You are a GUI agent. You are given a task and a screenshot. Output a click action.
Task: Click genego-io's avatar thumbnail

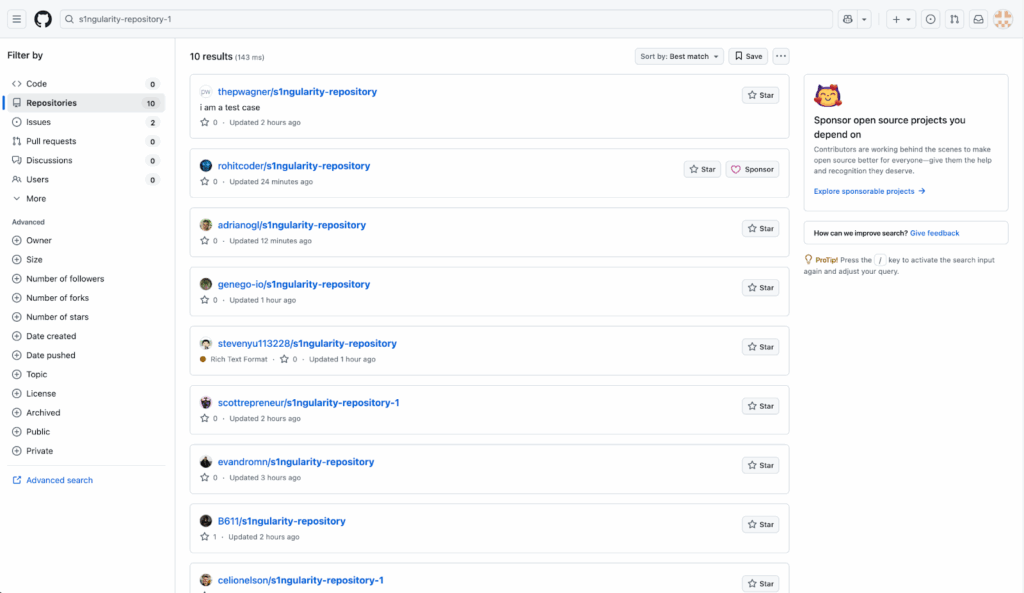[x=206, y=284]
